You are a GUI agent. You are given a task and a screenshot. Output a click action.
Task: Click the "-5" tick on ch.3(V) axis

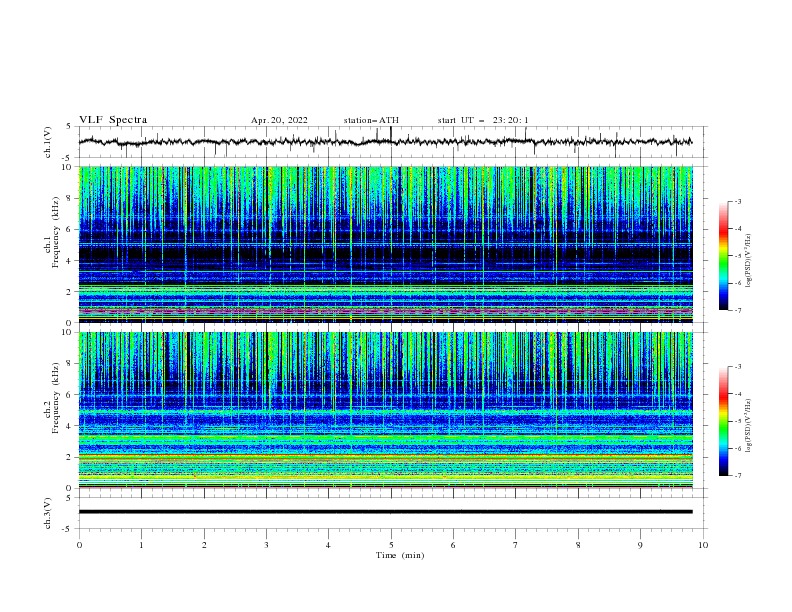(68, 529)
